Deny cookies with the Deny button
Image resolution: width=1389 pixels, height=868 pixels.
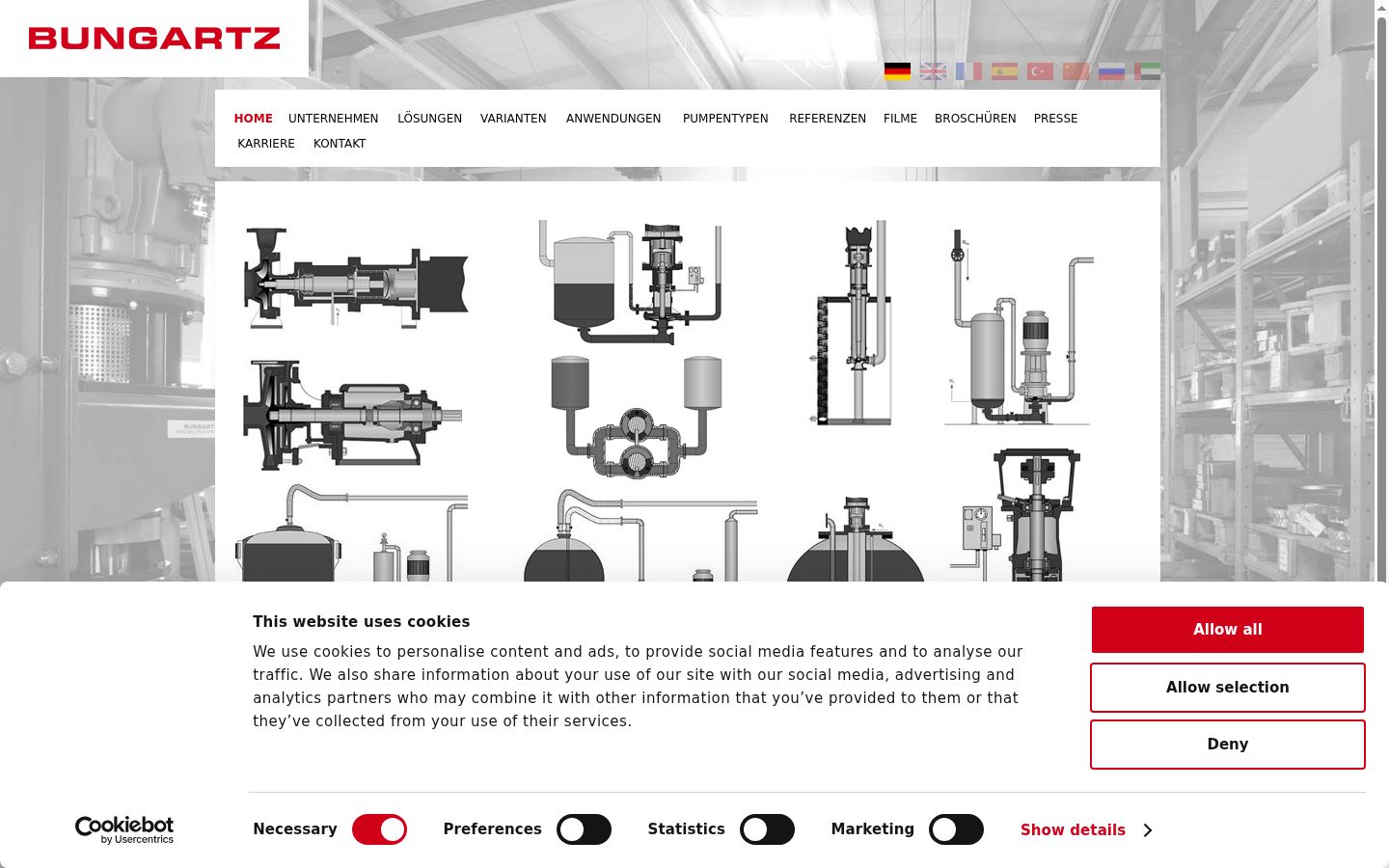[1228, 745]
